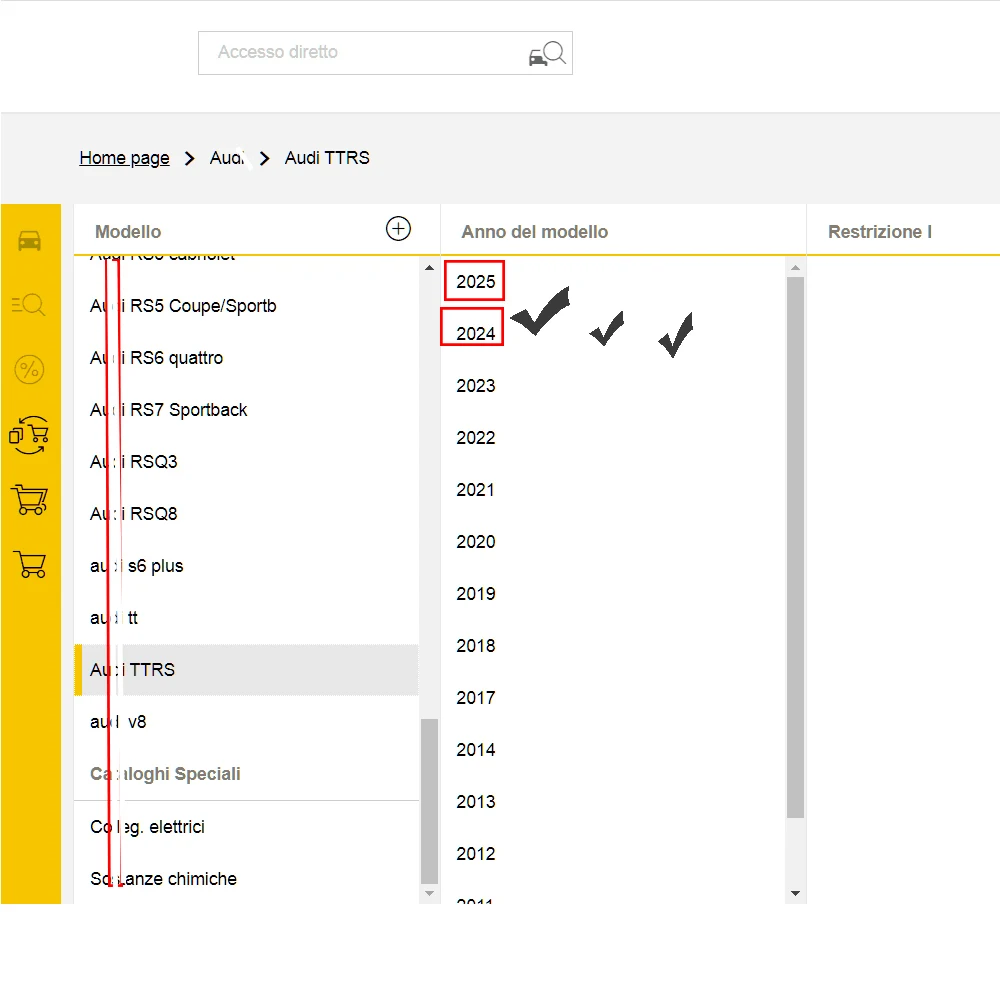Screen dimensions: 1000x1000
Task: Open the cart exchange icon in sidebar
Action: coord(29,435)
